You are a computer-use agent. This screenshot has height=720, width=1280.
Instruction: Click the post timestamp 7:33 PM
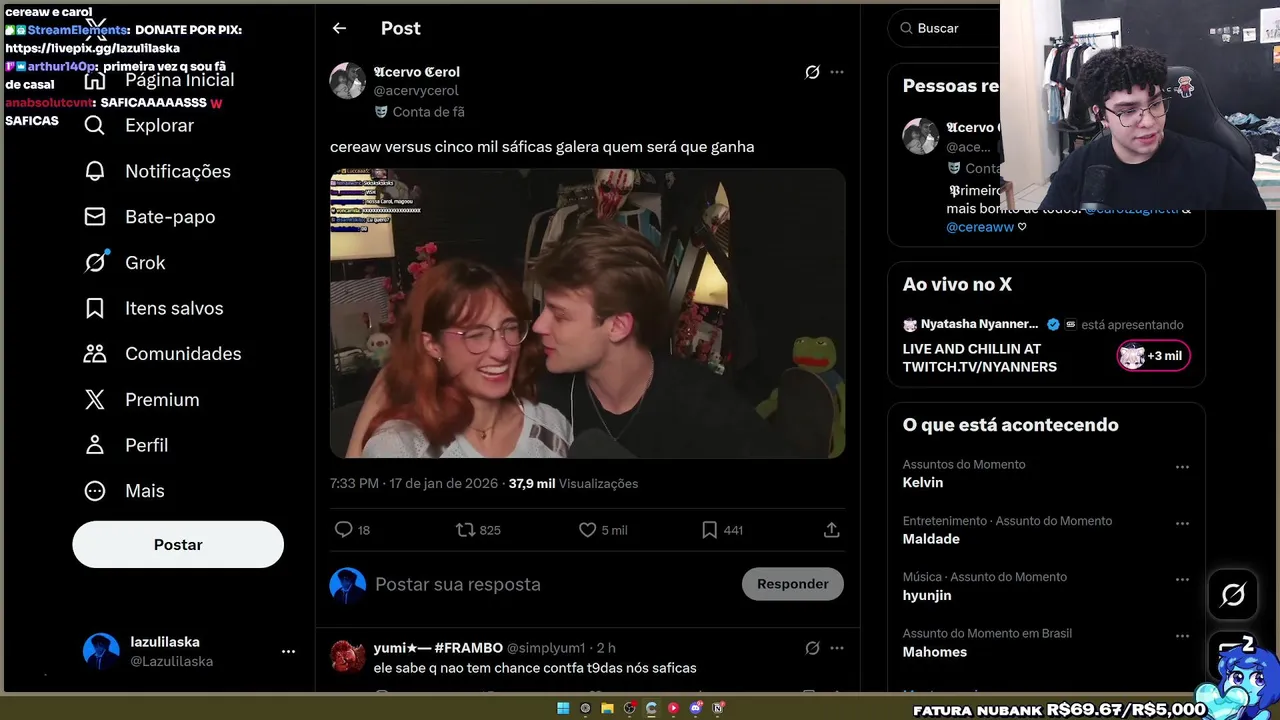pyautogui.click(x=414, y=483)
